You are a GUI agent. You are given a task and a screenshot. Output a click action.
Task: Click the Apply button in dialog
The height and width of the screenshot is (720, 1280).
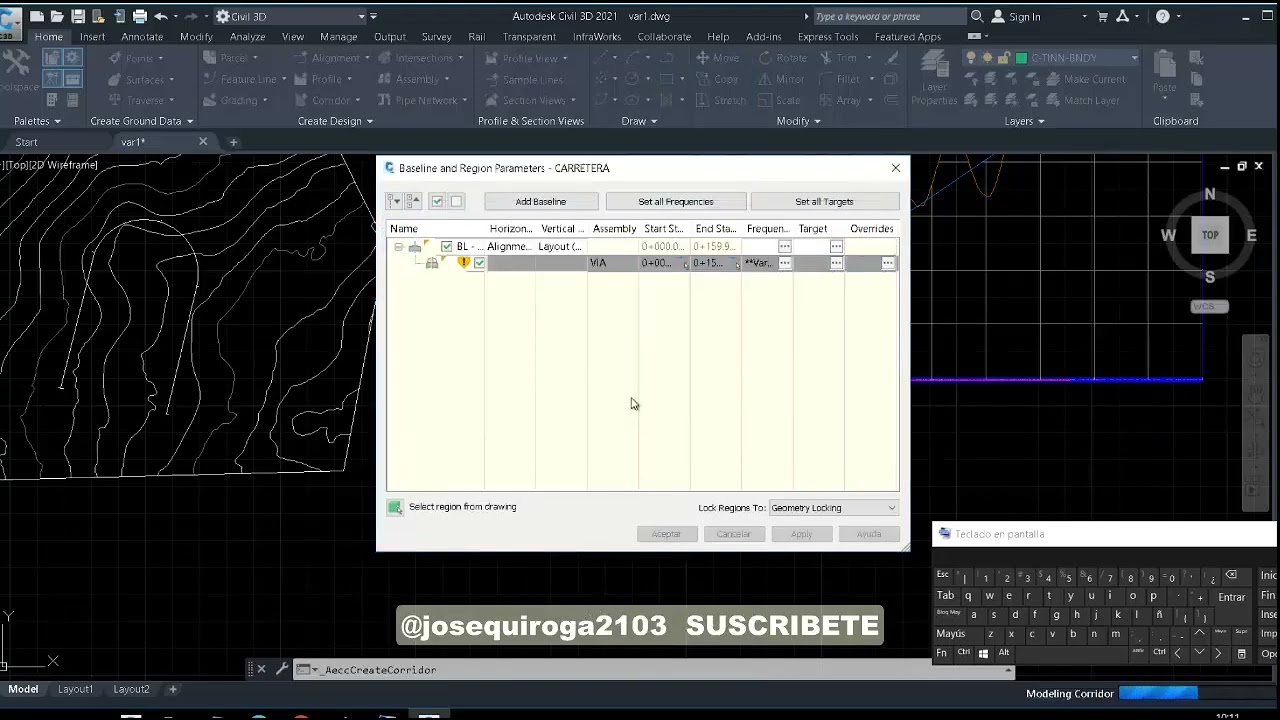click(x=801, y=534)
